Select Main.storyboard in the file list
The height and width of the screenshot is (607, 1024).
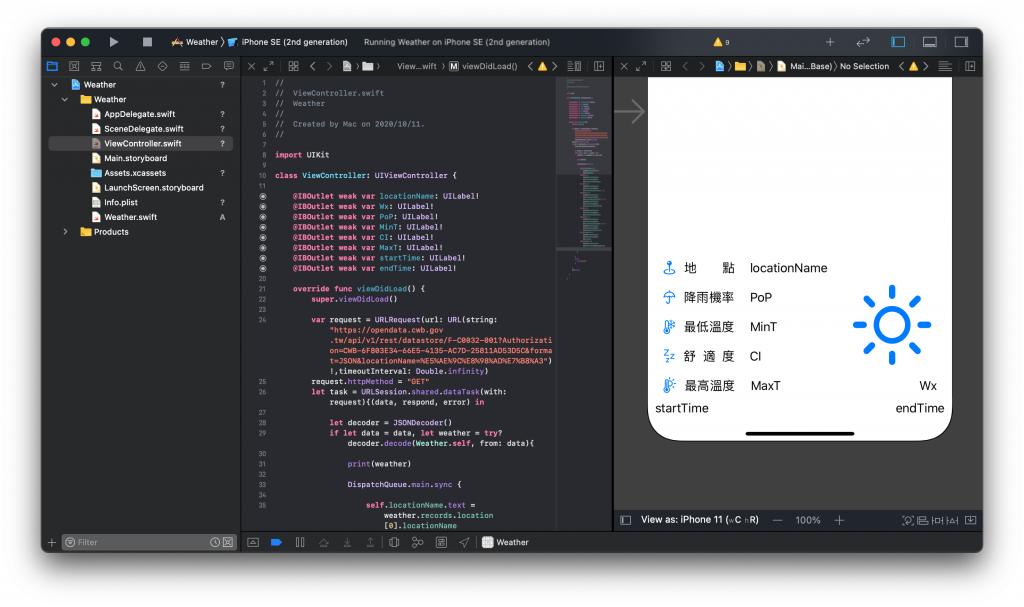(135, 158)
